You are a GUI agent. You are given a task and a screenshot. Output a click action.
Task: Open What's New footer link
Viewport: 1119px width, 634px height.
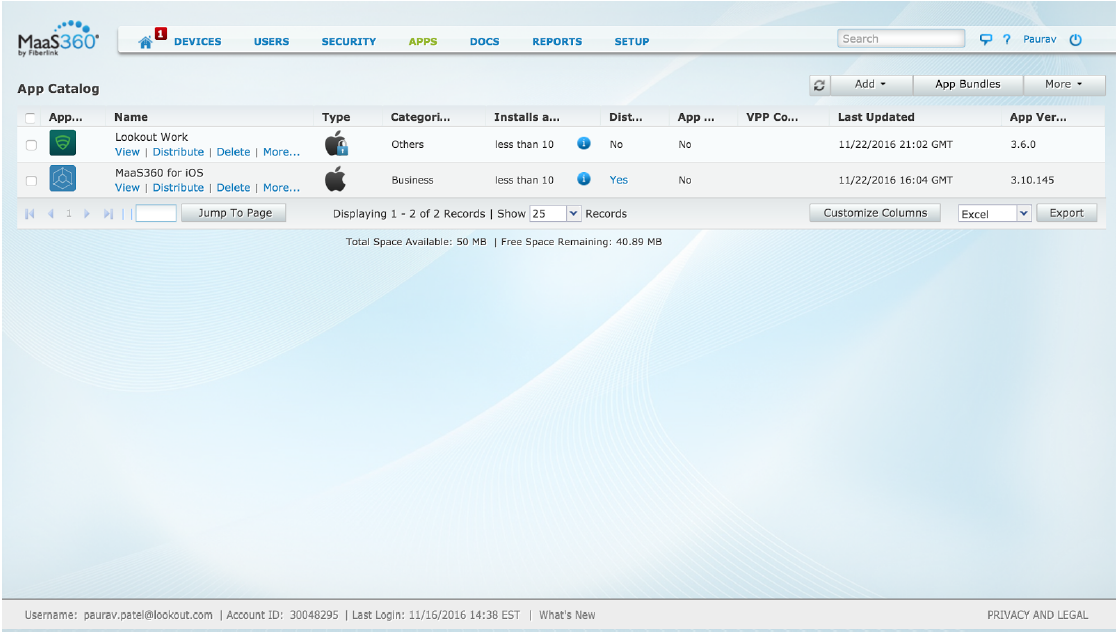(567, 615)
